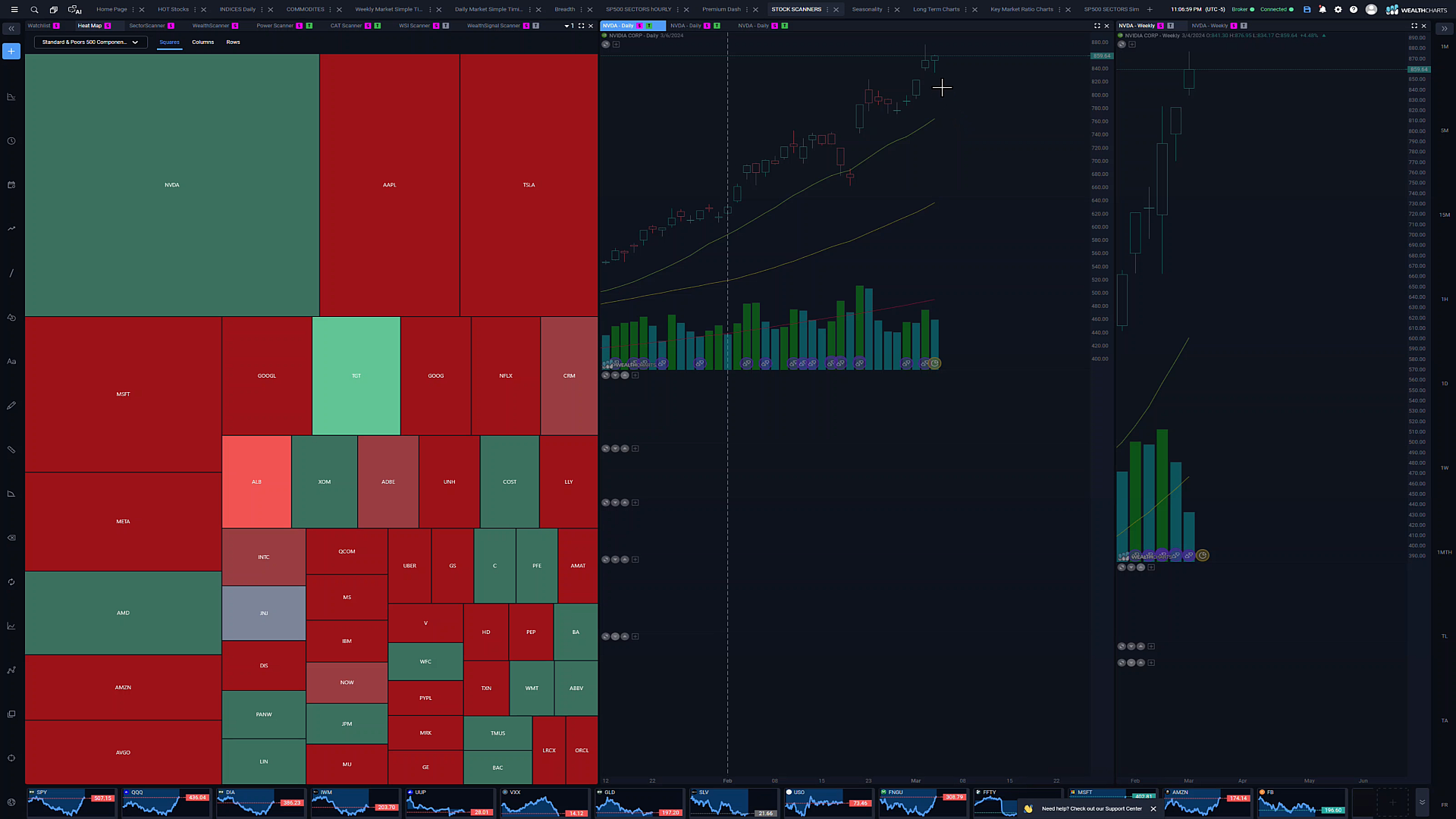Open options menu for COMMODITES tab
Viewport: 1456px width, 819px height.
[x=330, y=10]
